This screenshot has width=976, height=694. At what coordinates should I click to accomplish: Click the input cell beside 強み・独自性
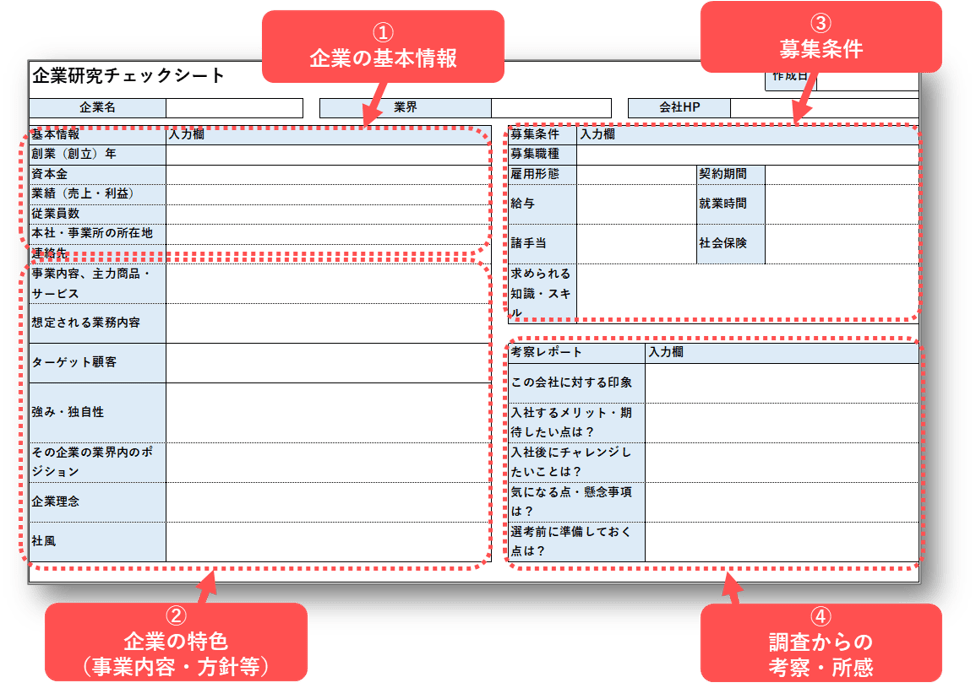click(328, 413)
